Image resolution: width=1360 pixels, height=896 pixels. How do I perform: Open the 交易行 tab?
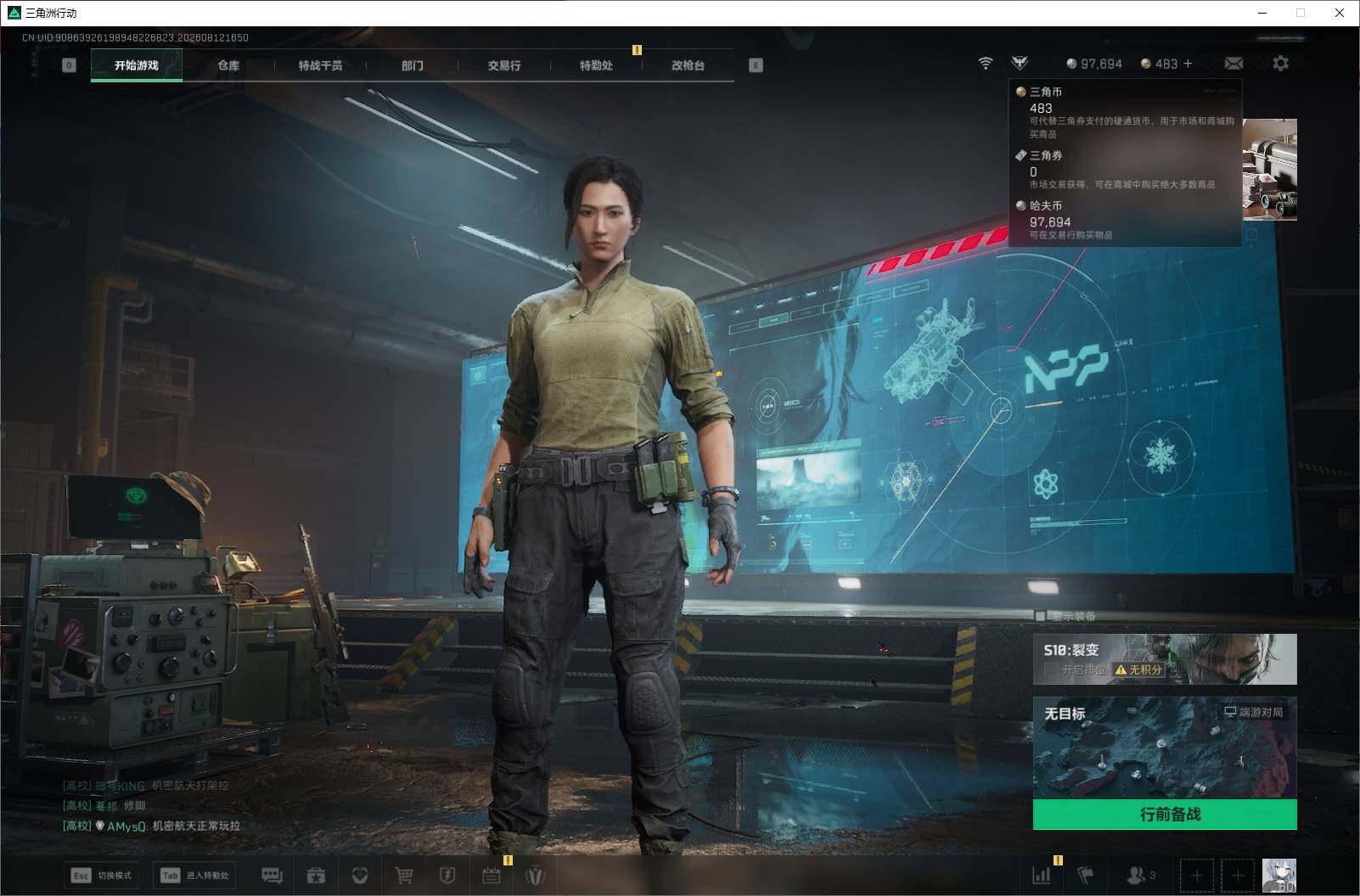coord(504,65)
